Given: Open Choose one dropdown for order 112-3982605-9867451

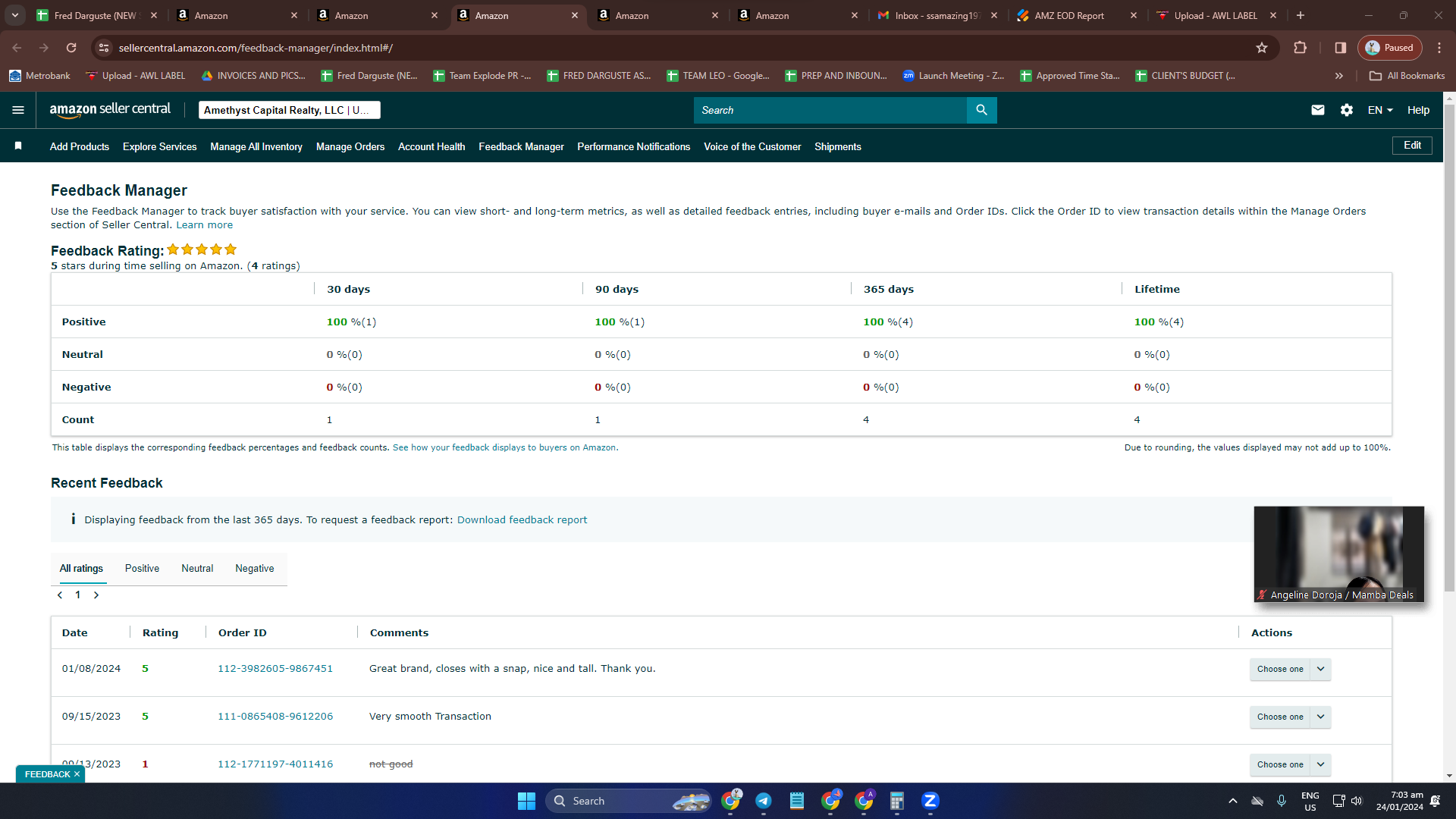Looking at the screenshot, I should pyautogui.click(x=1290, y=669).
